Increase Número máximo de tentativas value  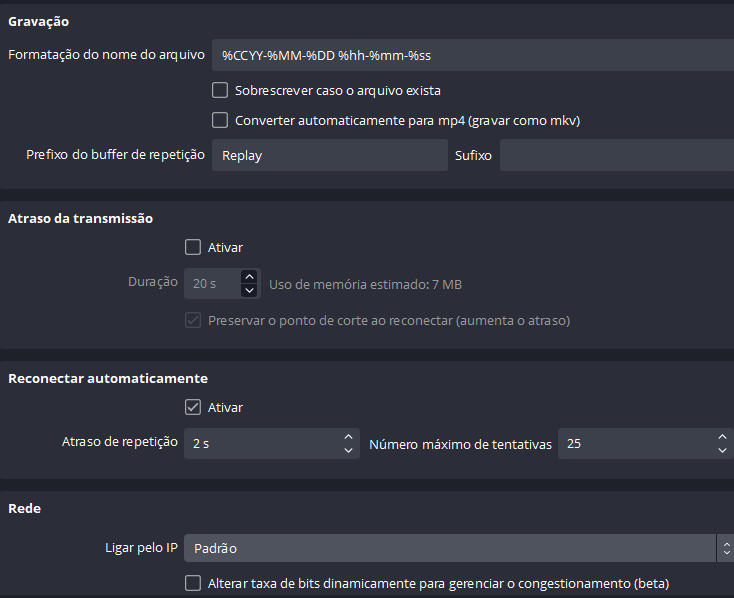pyautogui.click(x=722, y=436)
